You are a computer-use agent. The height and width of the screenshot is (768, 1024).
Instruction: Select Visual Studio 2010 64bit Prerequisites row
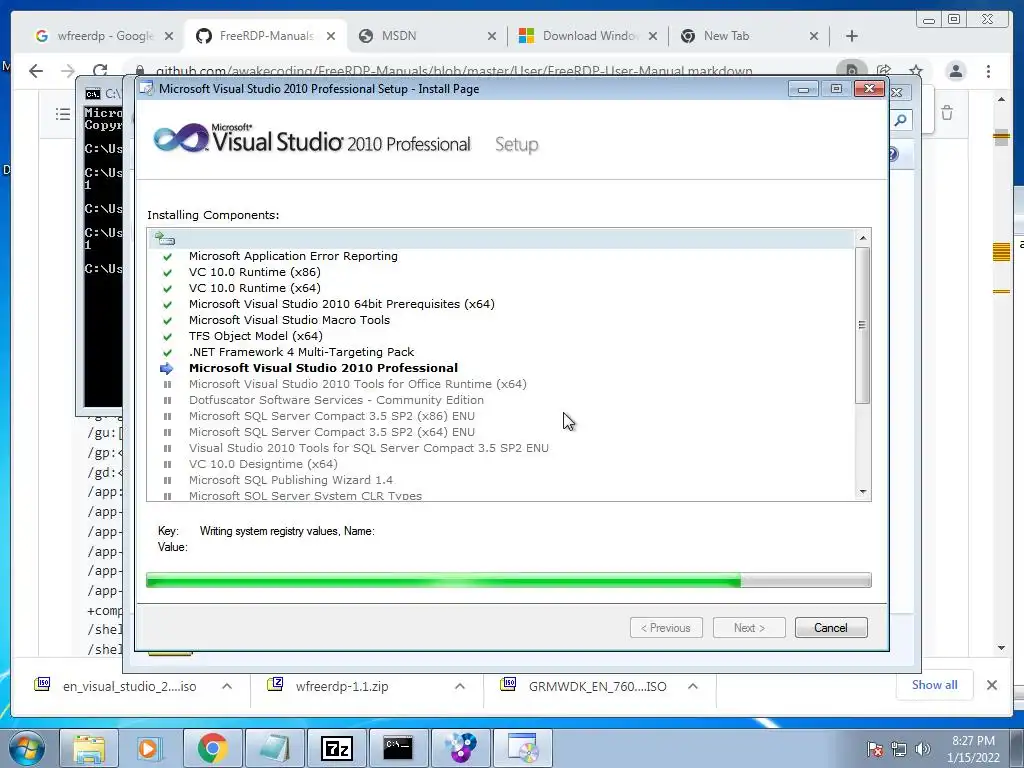342,304
